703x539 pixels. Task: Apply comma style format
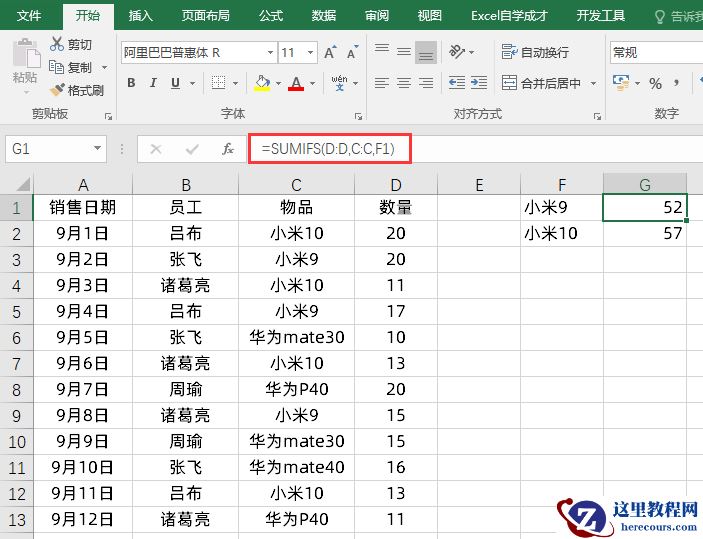tap(676, 83)
